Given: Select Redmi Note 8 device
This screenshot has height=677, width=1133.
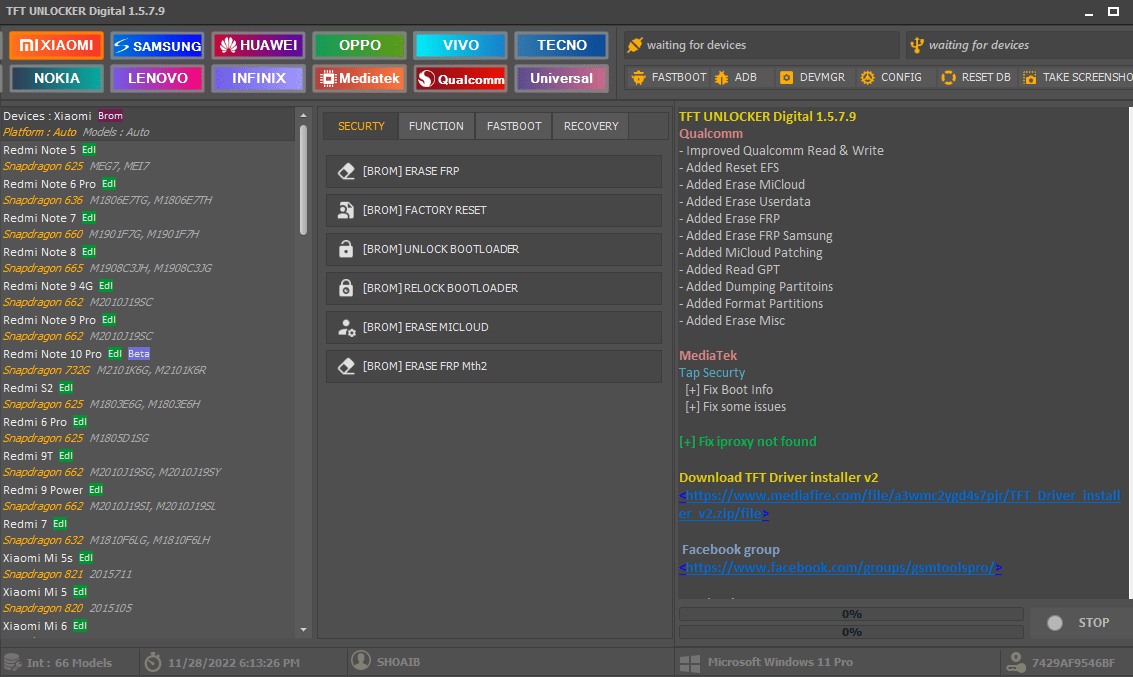Looking at the screenshot, I should (39, 252).
